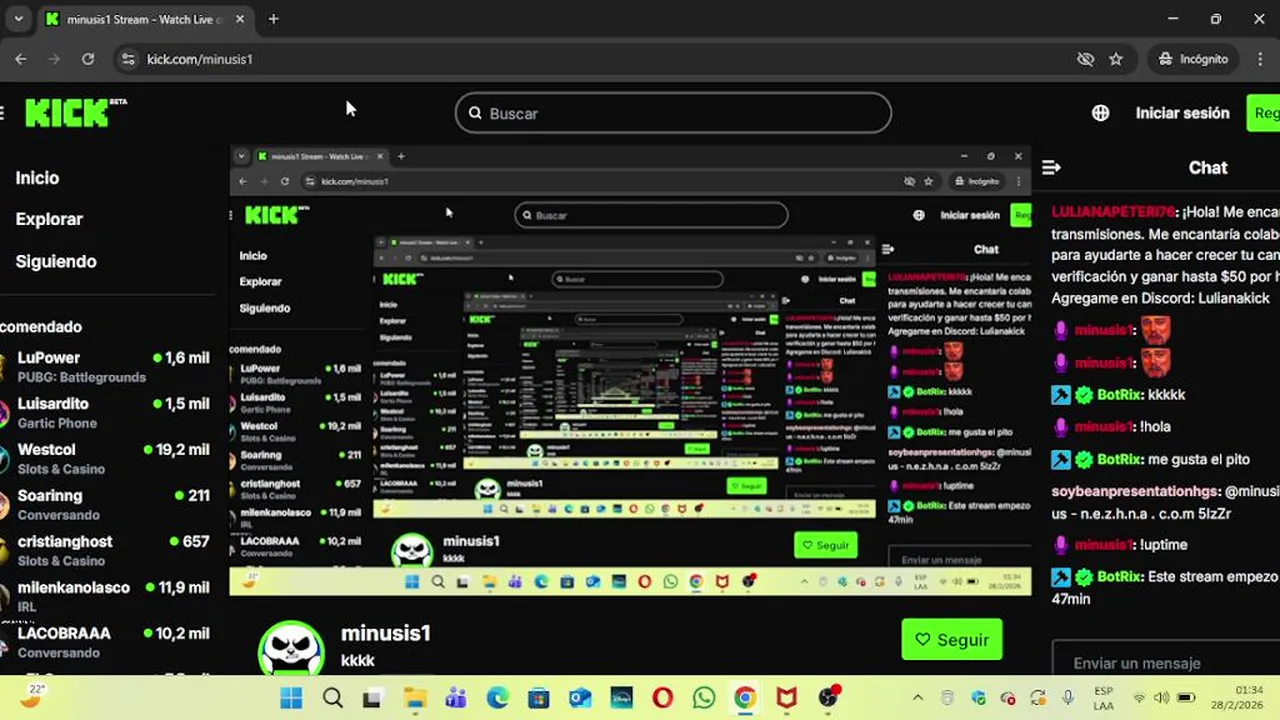Open Windows taskbar search
The image size is (1280, 720).
coord(332,697)
